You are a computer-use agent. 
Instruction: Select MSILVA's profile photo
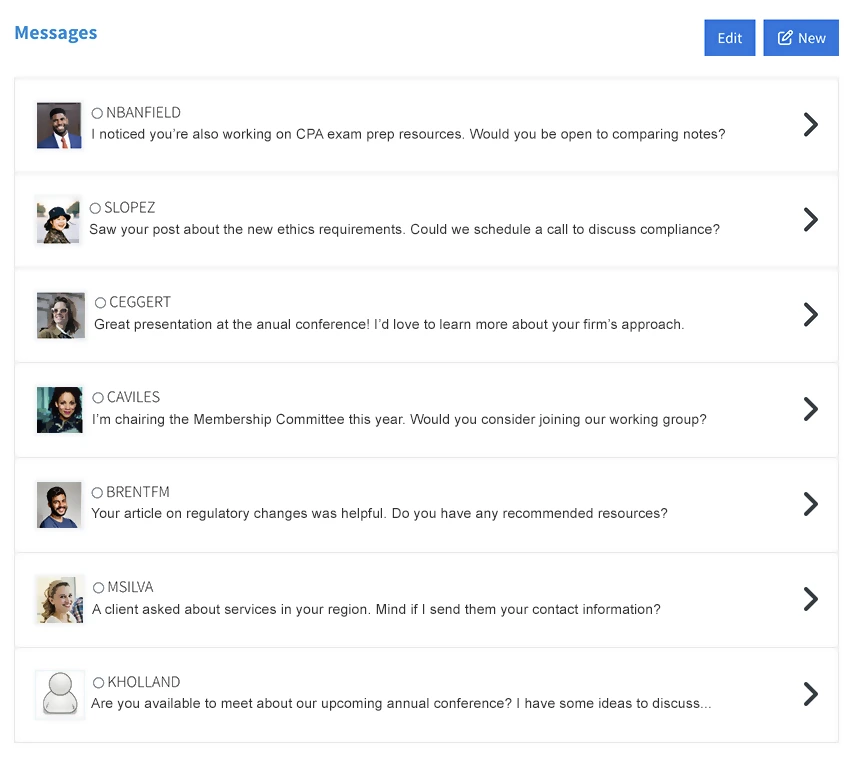coord(59,599)
